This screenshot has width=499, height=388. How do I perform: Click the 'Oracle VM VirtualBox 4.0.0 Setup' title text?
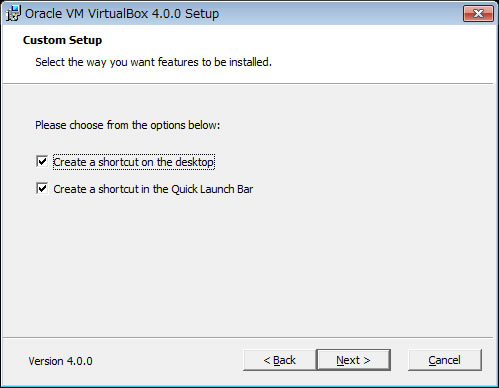coord(122,14)
